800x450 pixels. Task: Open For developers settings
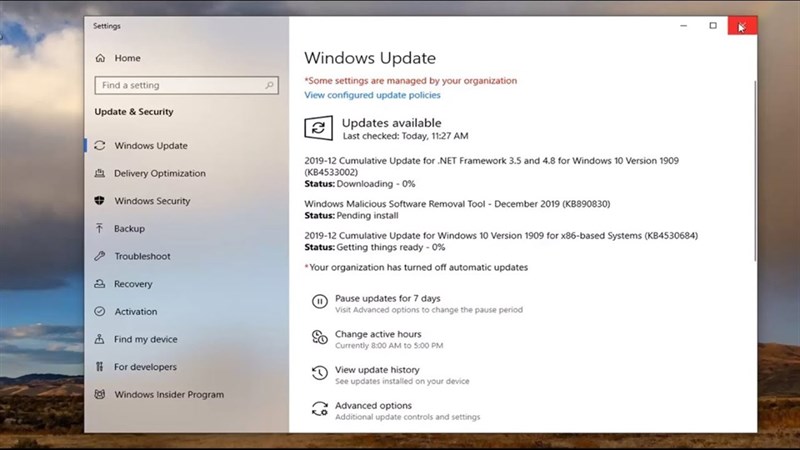coord(145,366)
